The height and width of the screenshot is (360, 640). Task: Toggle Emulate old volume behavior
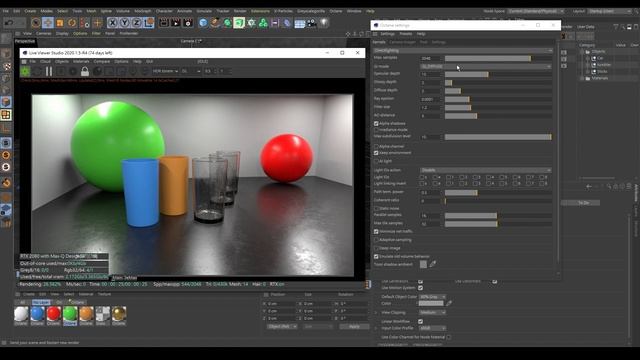(x=376, y=256)
